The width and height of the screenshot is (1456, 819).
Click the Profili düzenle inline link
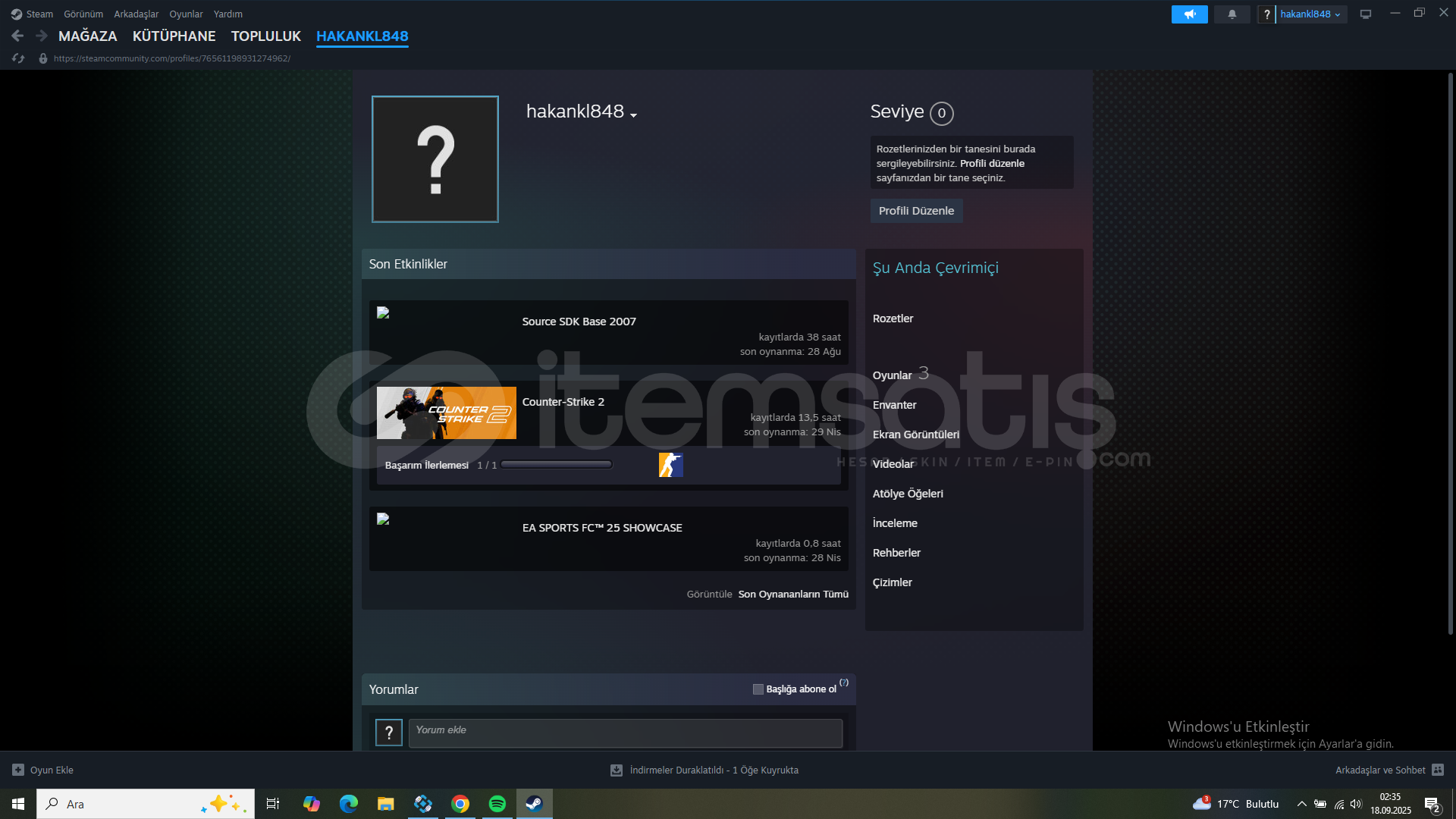992,164
